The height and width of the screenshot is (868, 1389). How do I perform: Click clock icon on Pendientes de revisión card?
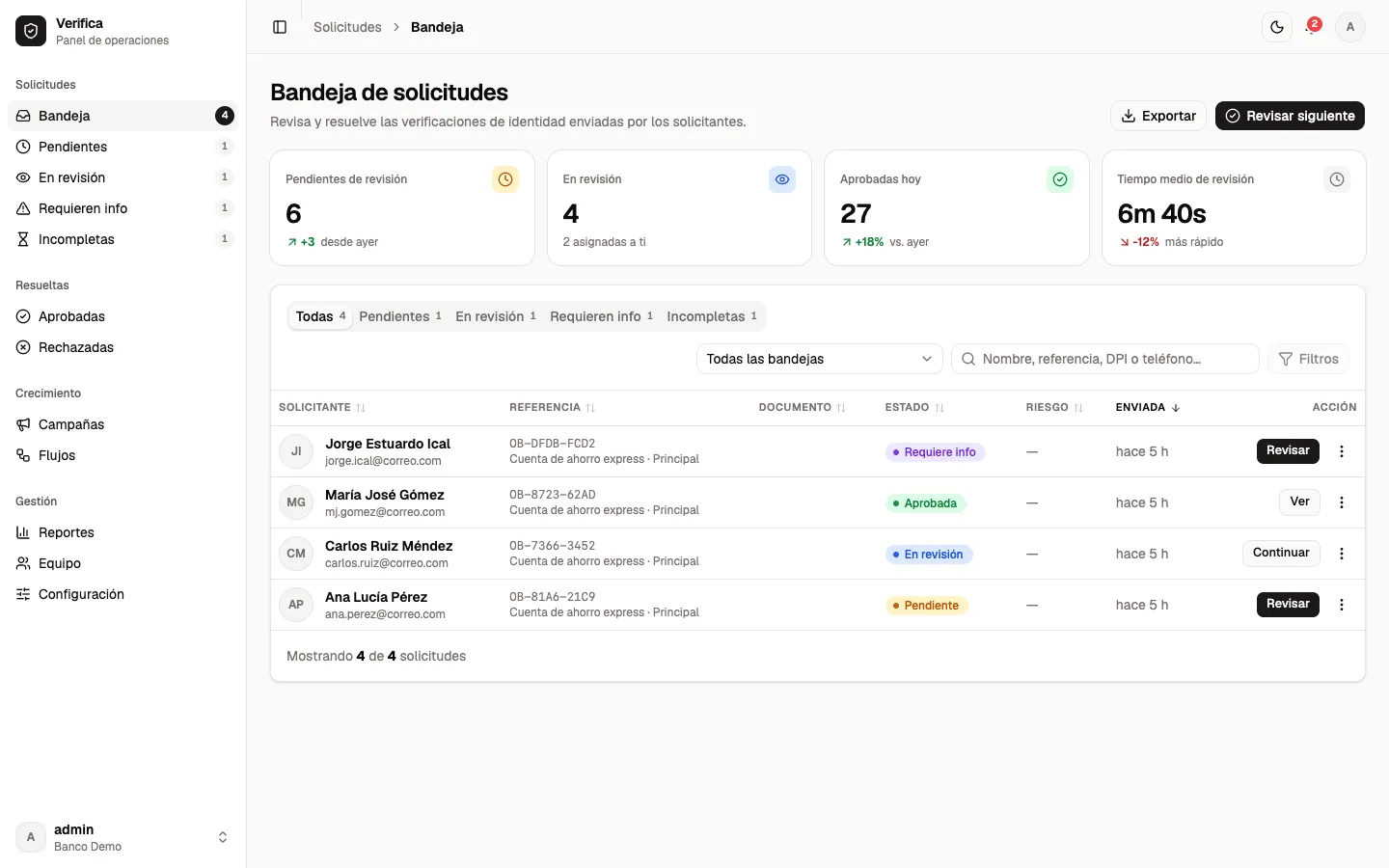point(505,179)
